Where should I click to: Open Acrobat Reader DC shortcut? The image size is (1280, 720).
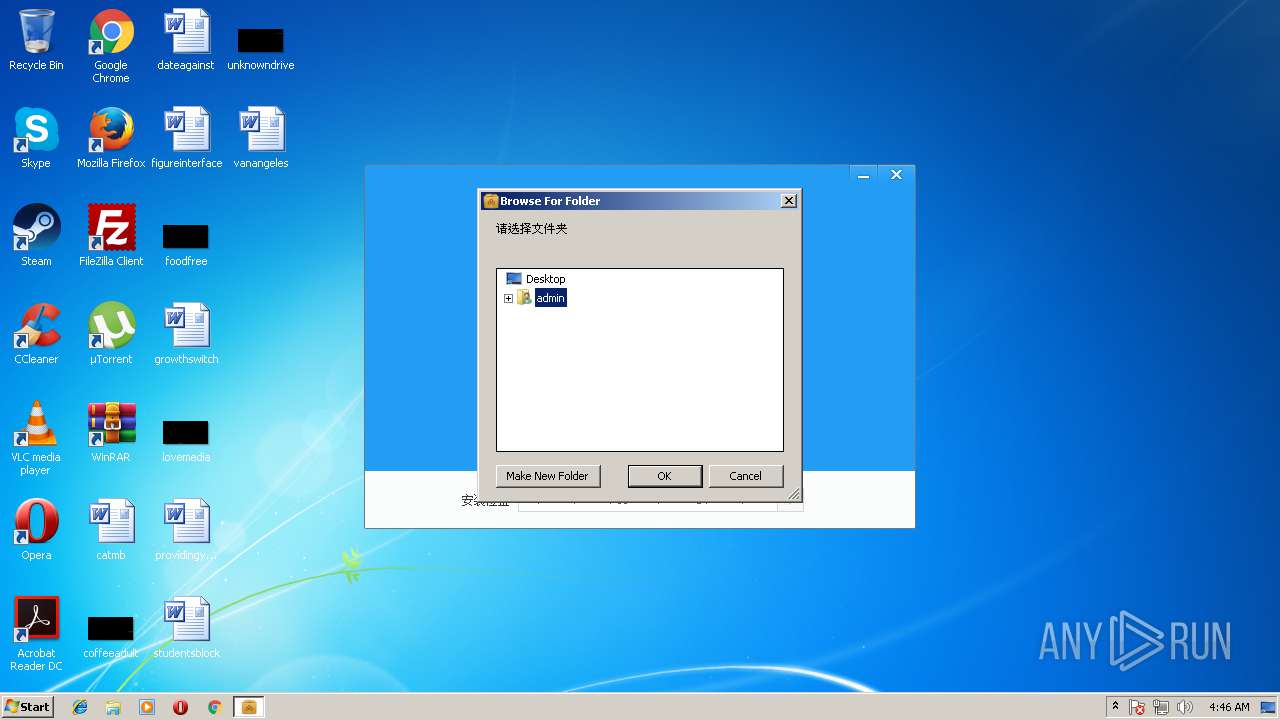click(x=36, y=634)
